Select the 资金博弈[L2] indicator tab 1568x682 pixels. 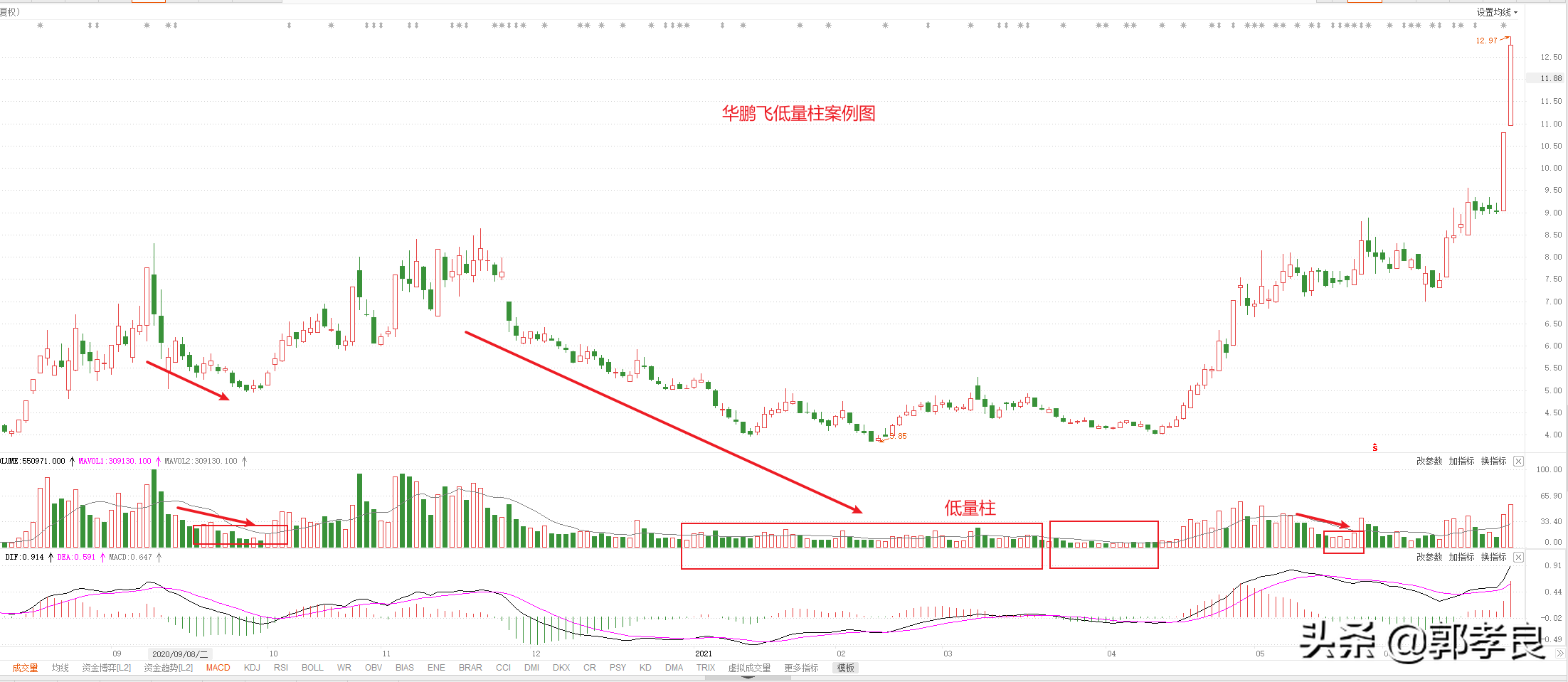click(x=107, y=668)
